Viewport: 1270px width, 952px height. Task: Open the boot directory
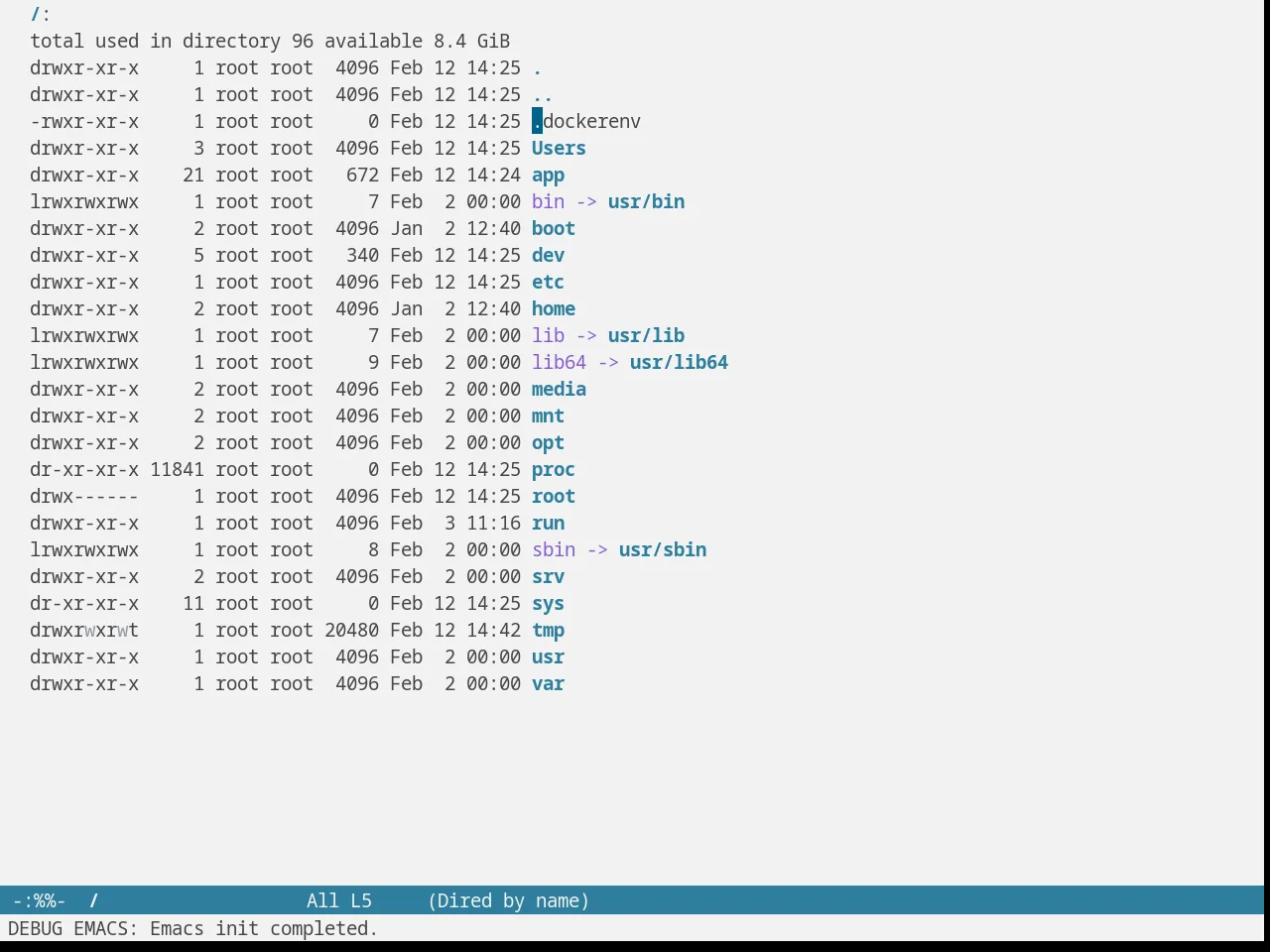[x=554, y=228]
